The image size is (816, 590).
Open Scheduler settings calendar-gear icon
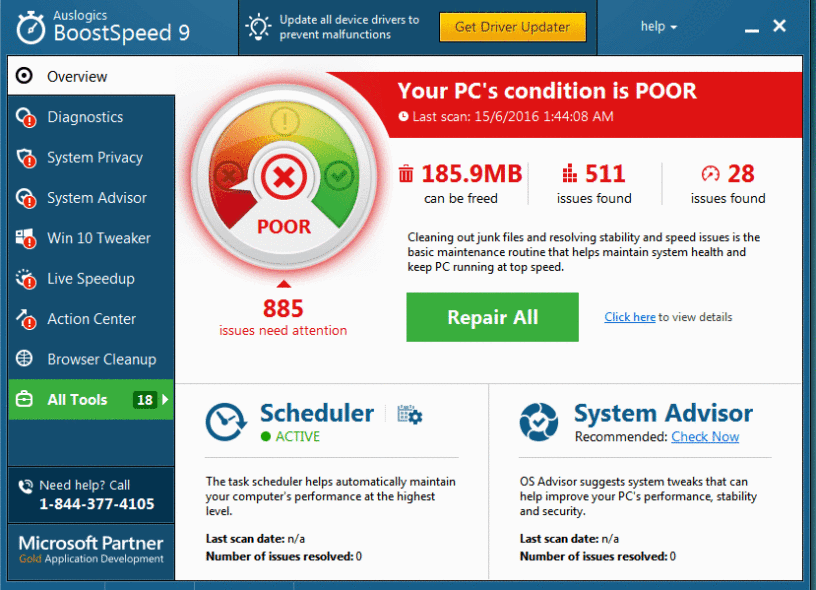tap(410, 415)
